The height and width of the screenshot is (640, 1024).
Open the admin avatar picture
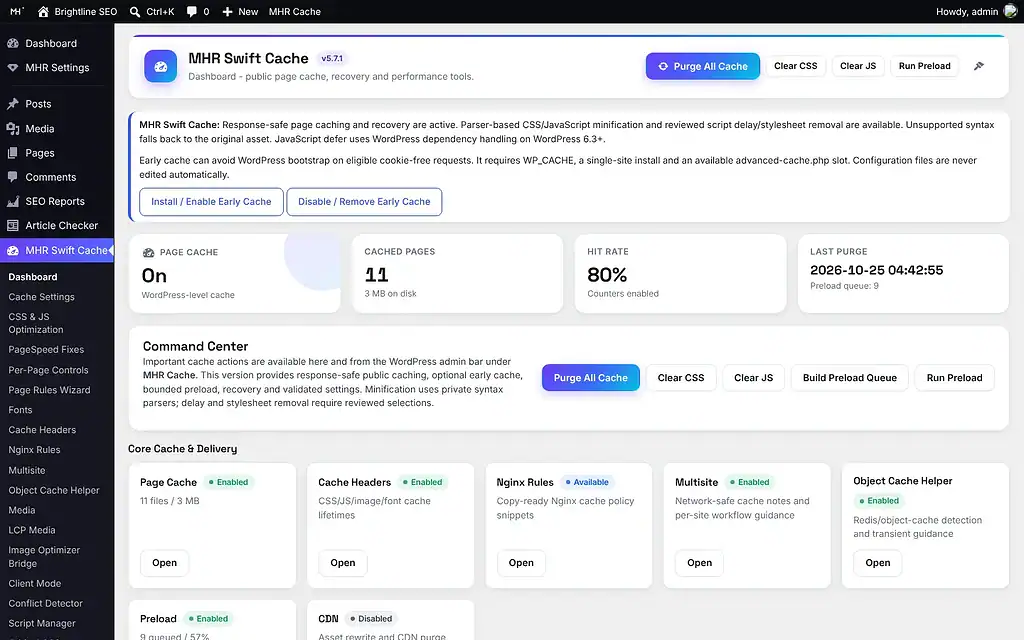click(1010, 11)
